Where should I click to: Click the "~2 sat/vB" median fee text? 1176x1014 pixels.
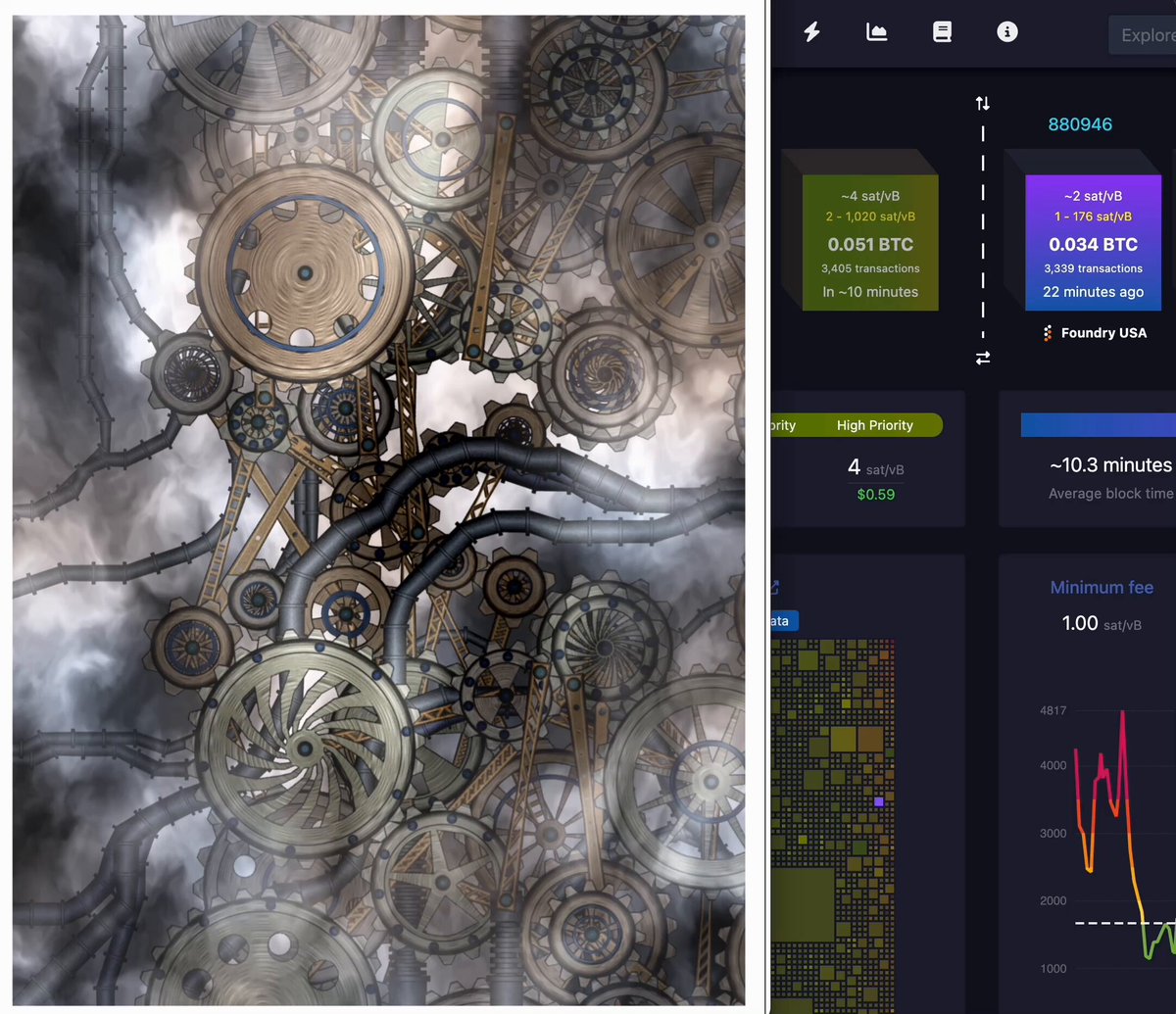pos(1094,196)
